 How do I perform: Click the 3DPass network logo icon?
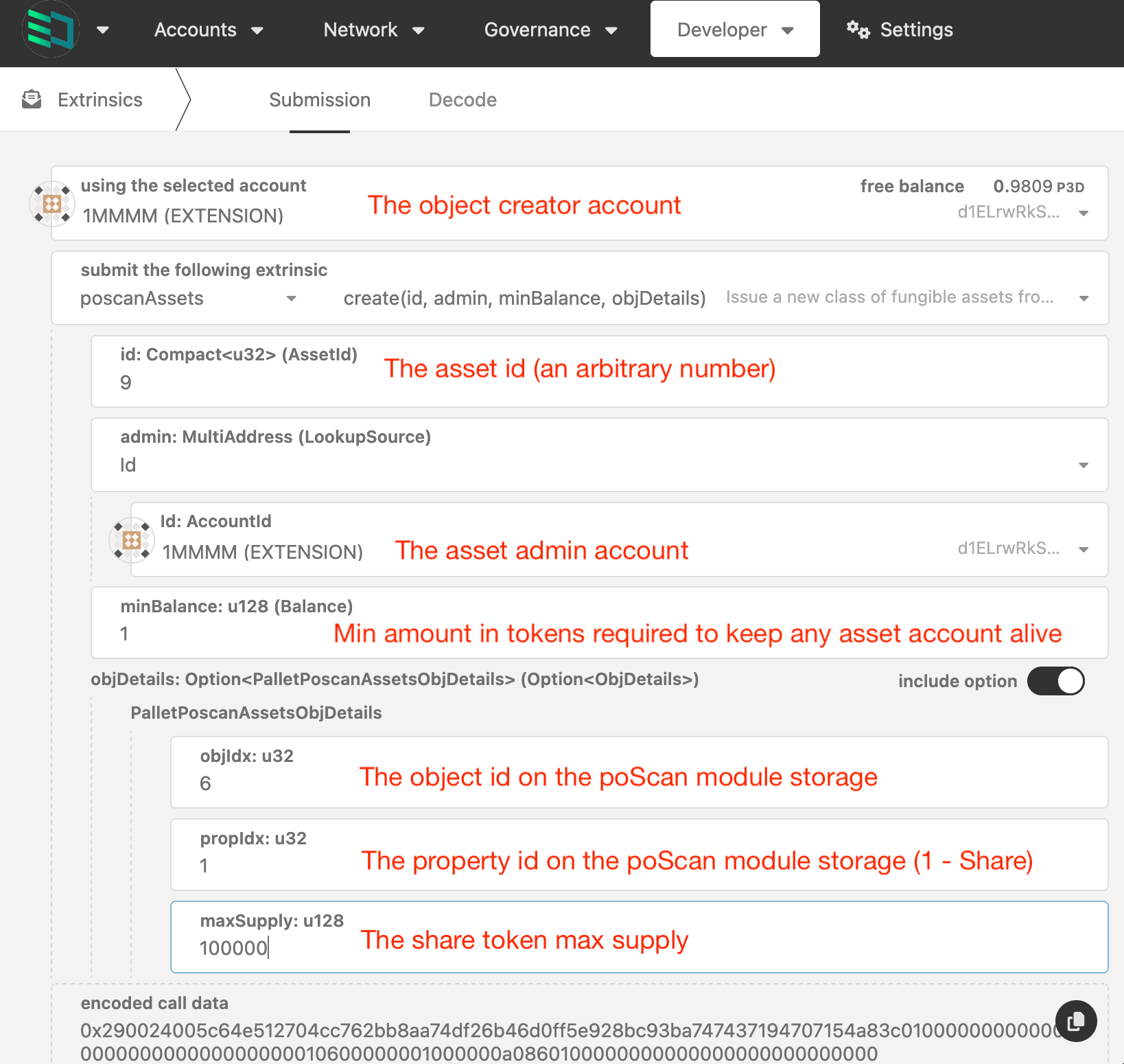click(51, 30)
